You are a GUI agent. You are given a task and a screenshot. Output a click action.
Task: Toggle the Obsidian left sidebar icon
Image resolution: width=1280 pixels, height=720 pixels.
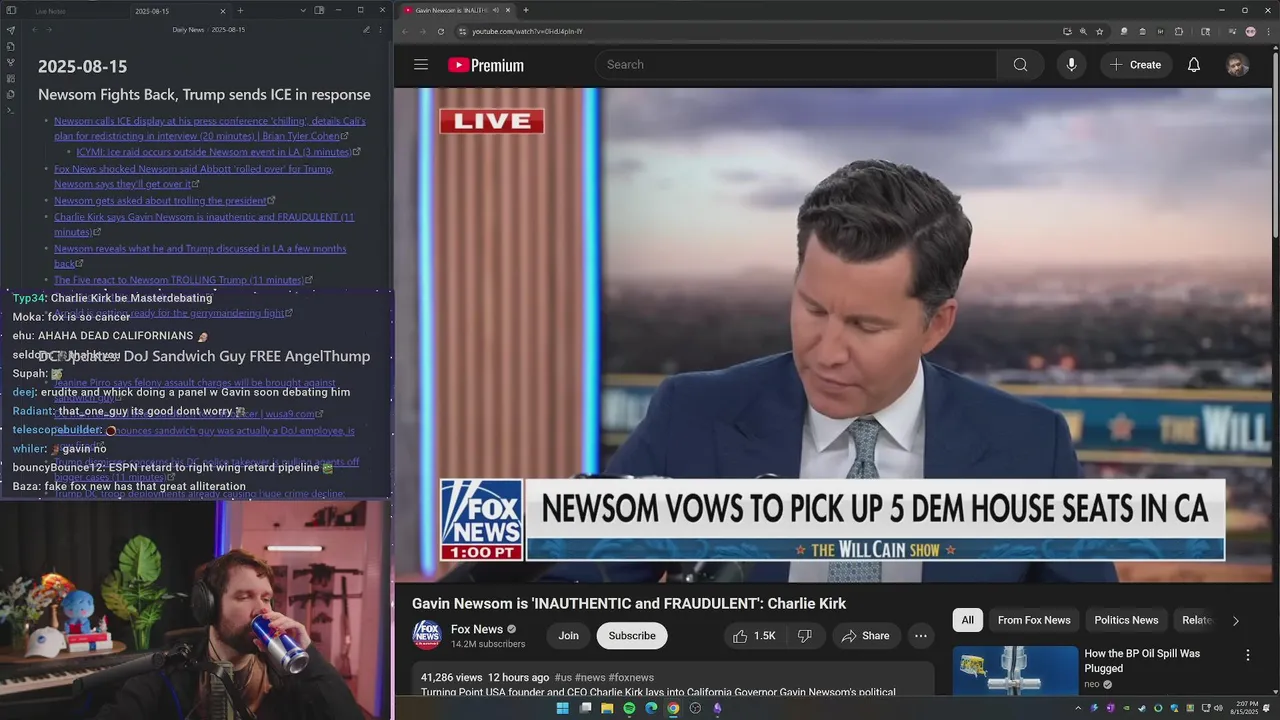pos(10,11)
